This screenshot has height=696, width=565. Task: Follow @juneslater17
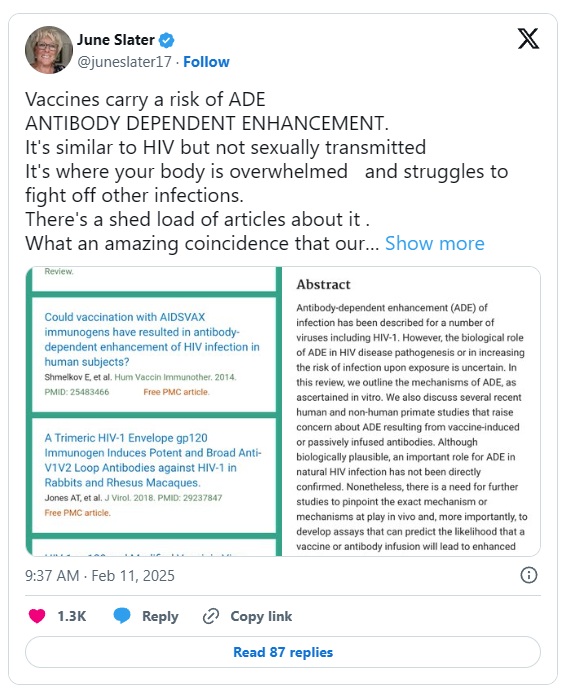(x=206, y=62)
